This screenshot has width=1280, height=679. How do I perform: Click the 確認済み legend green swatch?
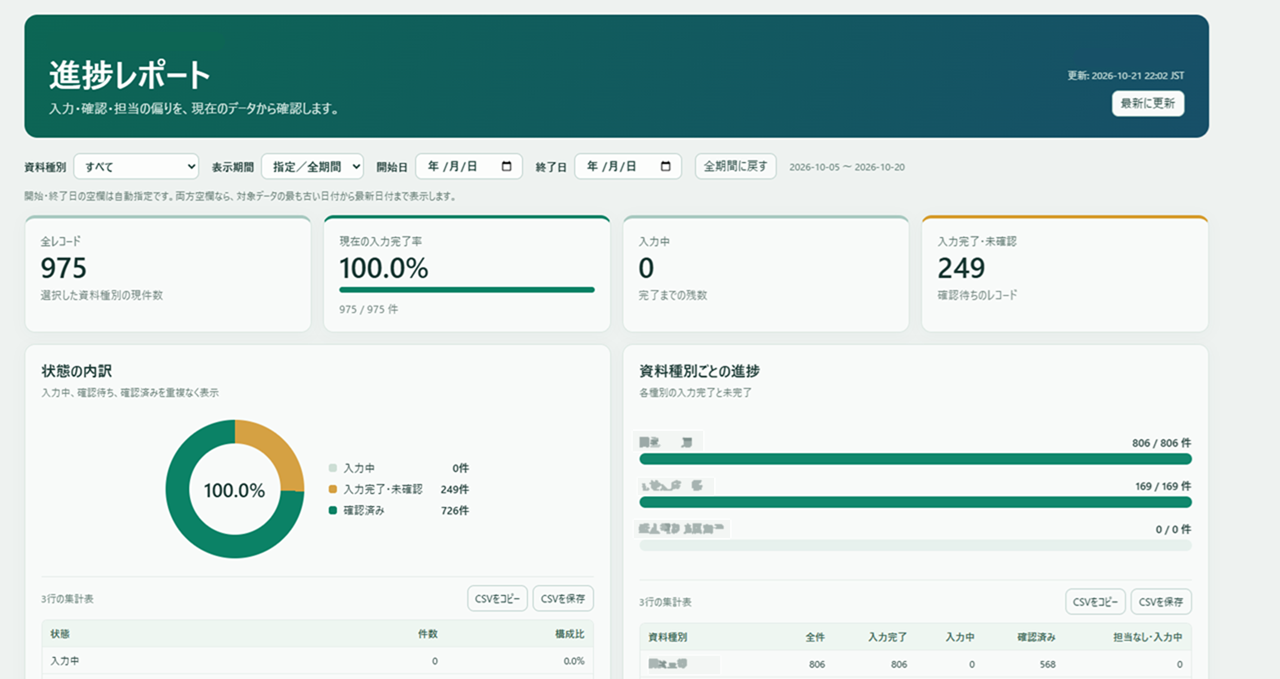[x=333, y=510]
